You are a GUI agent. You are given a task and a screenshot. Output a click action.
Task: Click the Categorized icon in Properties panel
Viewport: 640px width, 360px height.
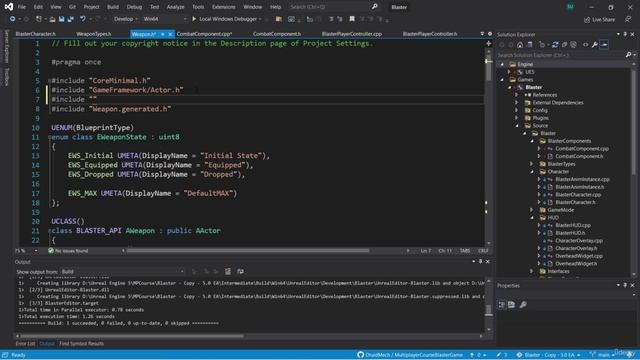point(502,304)
